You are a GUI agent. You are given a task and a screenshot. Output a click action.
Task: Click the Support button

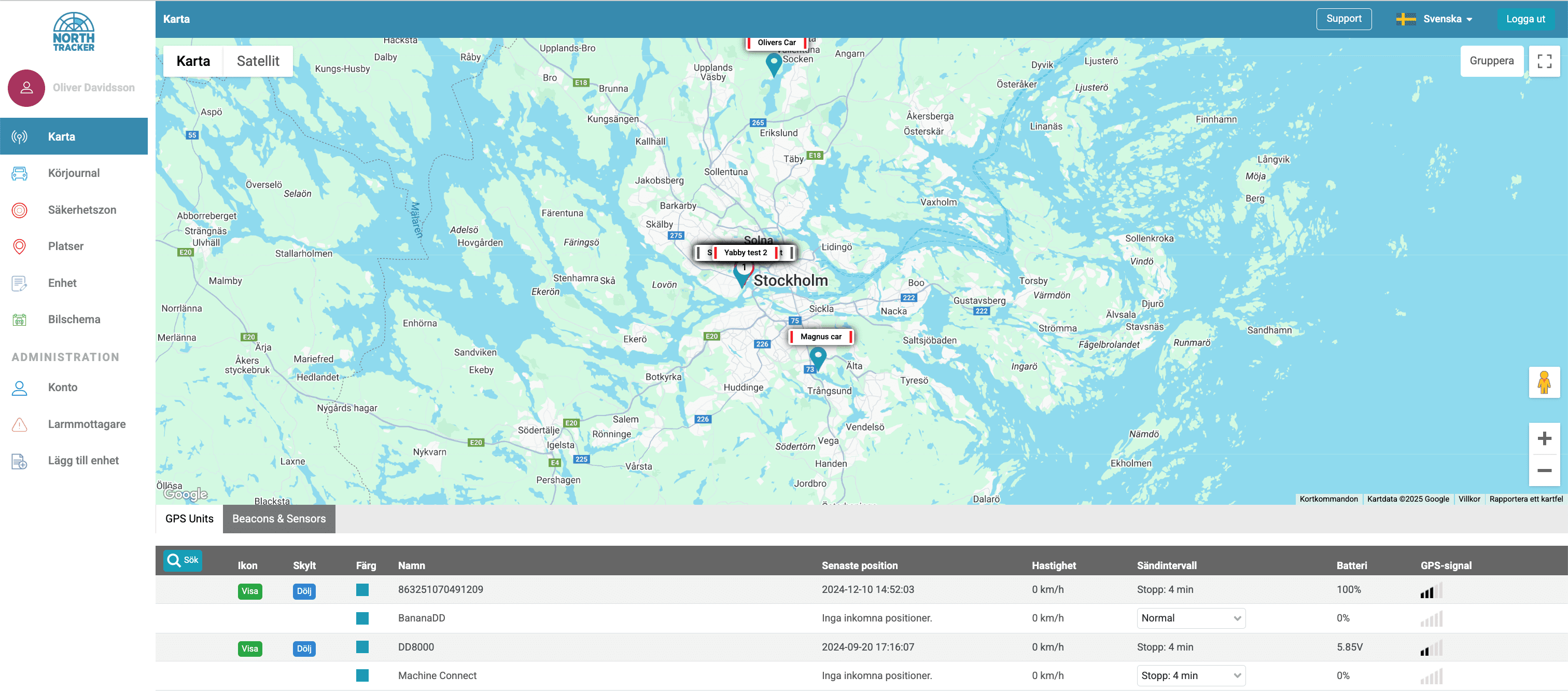[x=1343, y=19]
